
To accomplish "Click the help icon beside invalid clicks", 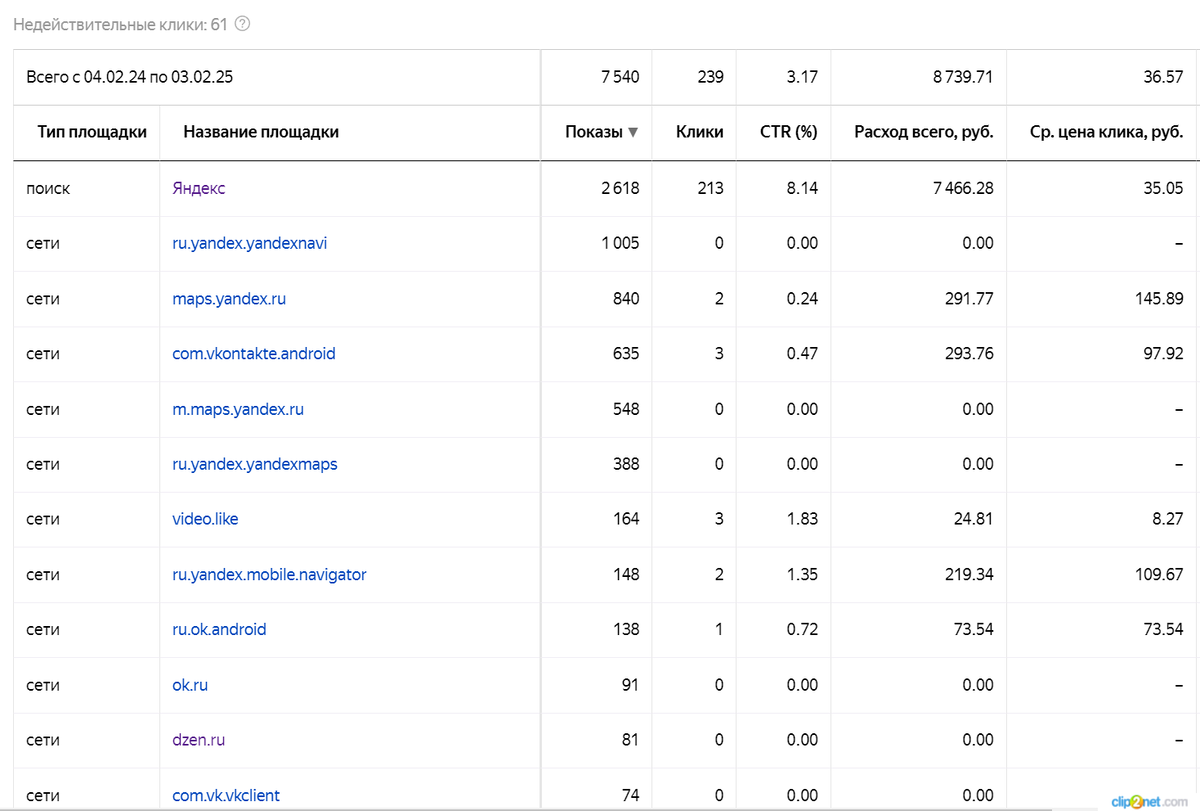I will (x=242, y=24).
